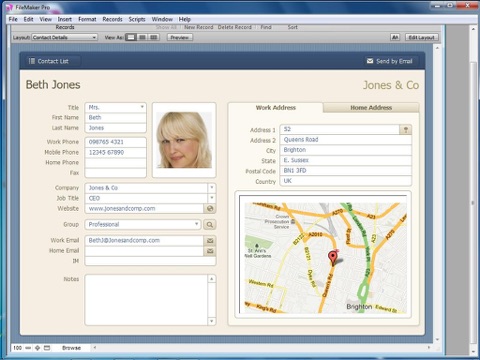This screenshot has width=480, height=360.
Task: Open the Help menu
Action: point(185,19)
